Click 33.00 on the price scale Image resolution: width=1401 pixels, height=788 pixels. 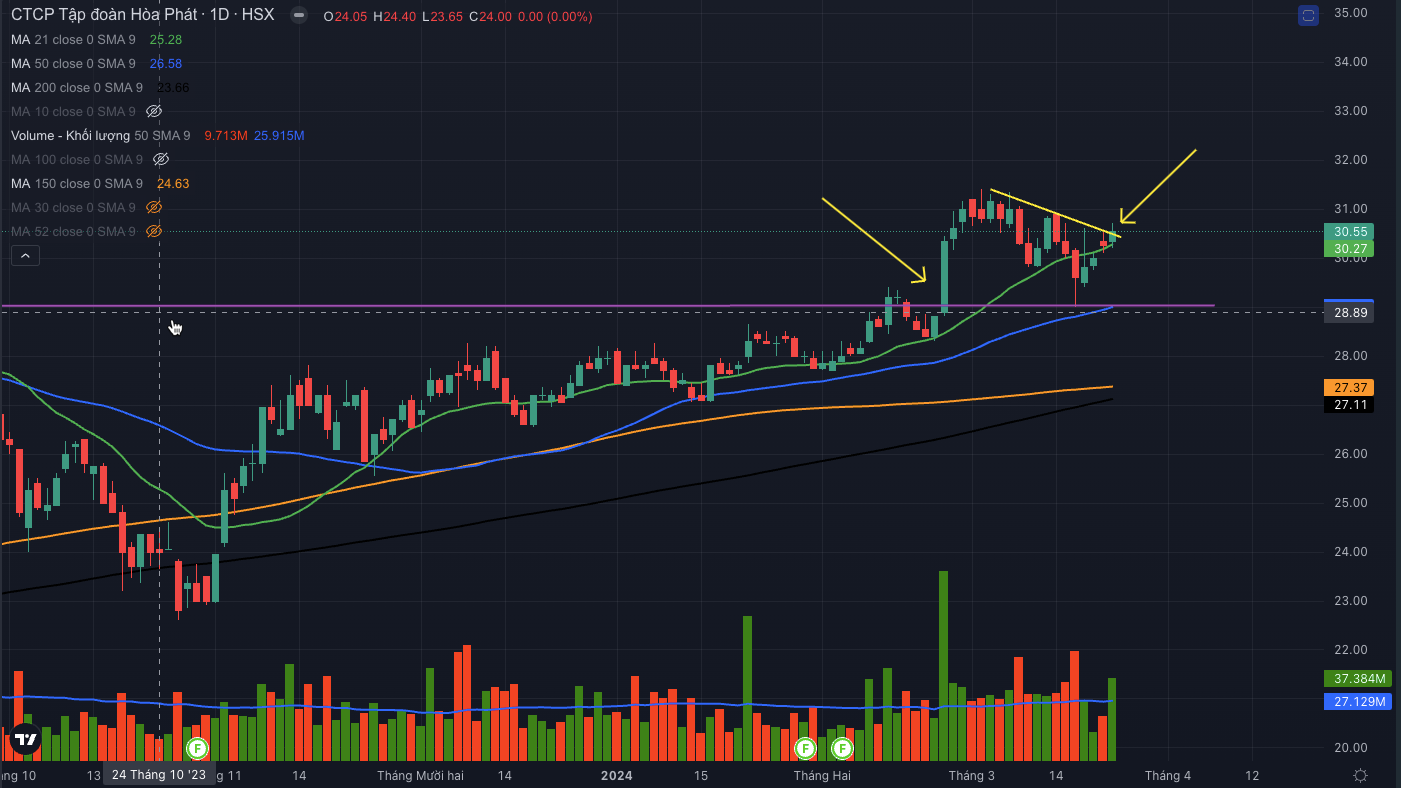tap(1351, 111)
